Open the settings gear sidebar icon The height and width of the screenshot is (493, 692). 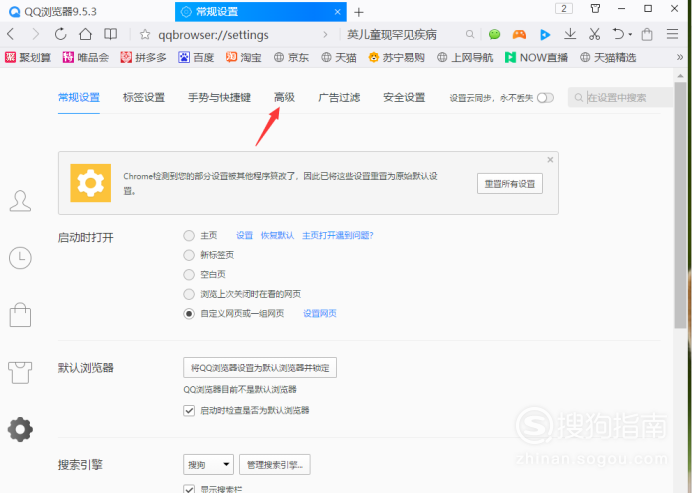pyautogui.click(x=20, y=429)
